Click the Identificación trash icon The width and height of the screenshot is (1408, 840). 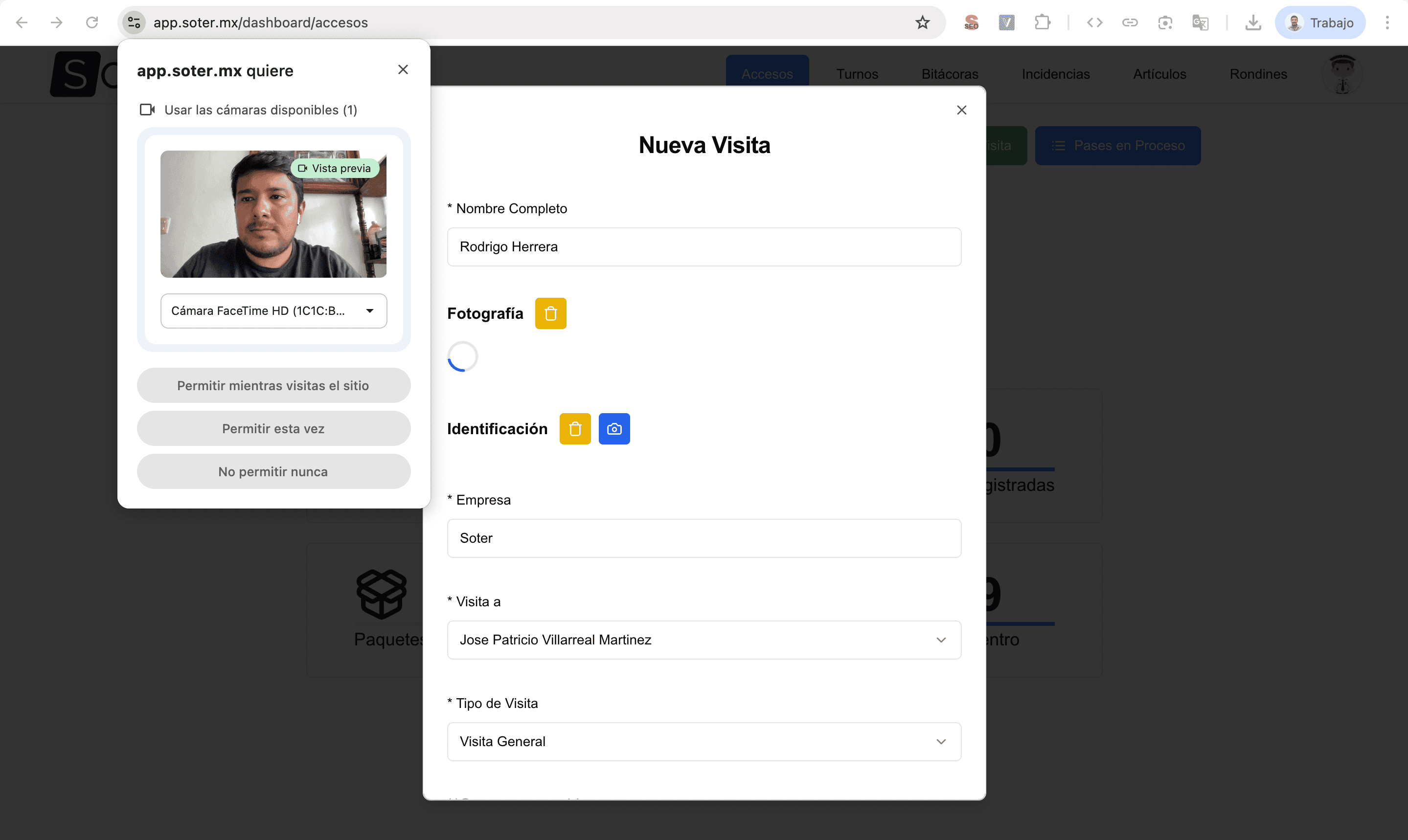pyautogui.click(x=574, y=428)
